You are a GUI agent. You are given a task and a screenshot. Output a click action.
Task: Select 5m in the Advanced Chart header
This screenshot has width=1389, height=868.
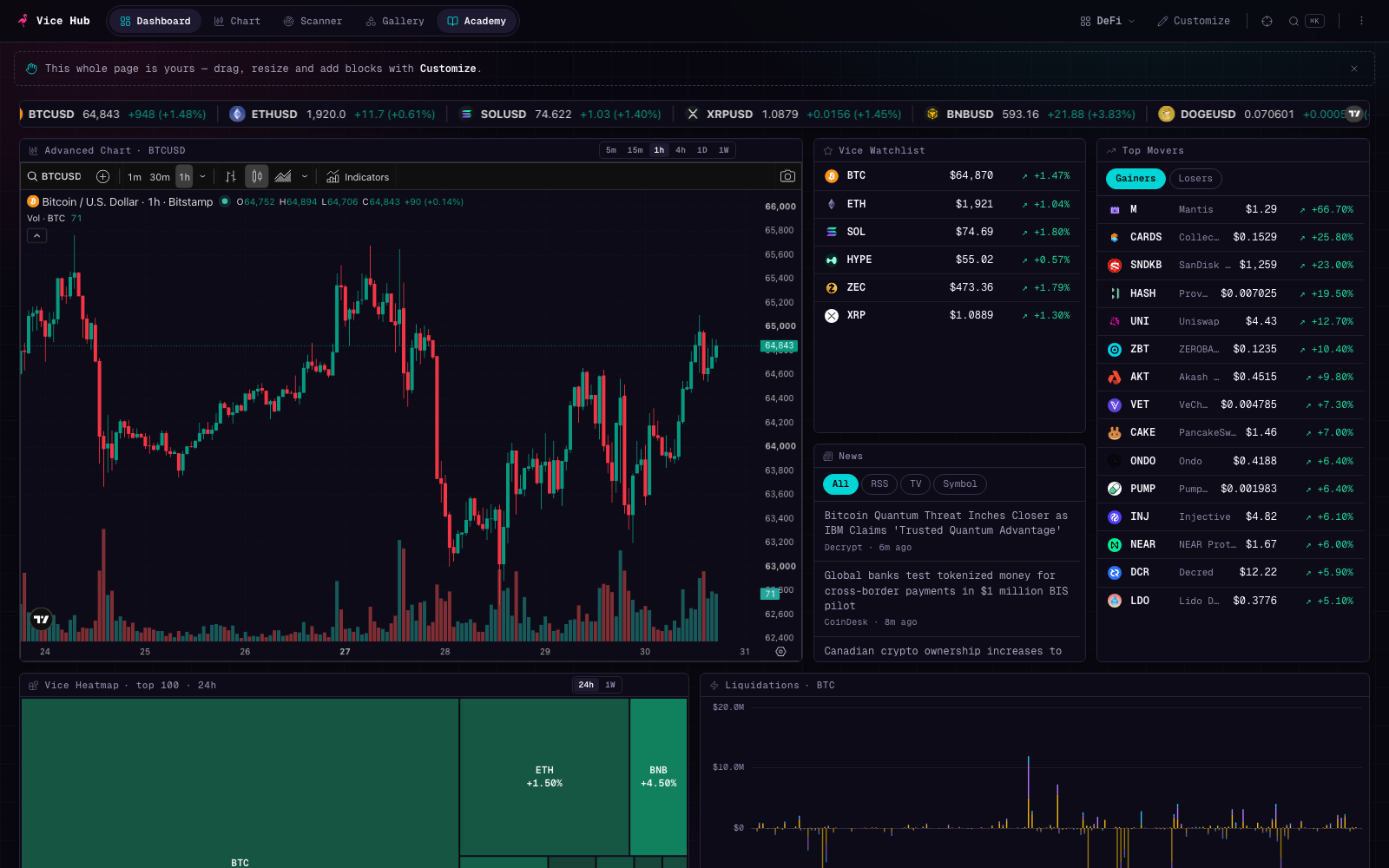tap(611, 150)
